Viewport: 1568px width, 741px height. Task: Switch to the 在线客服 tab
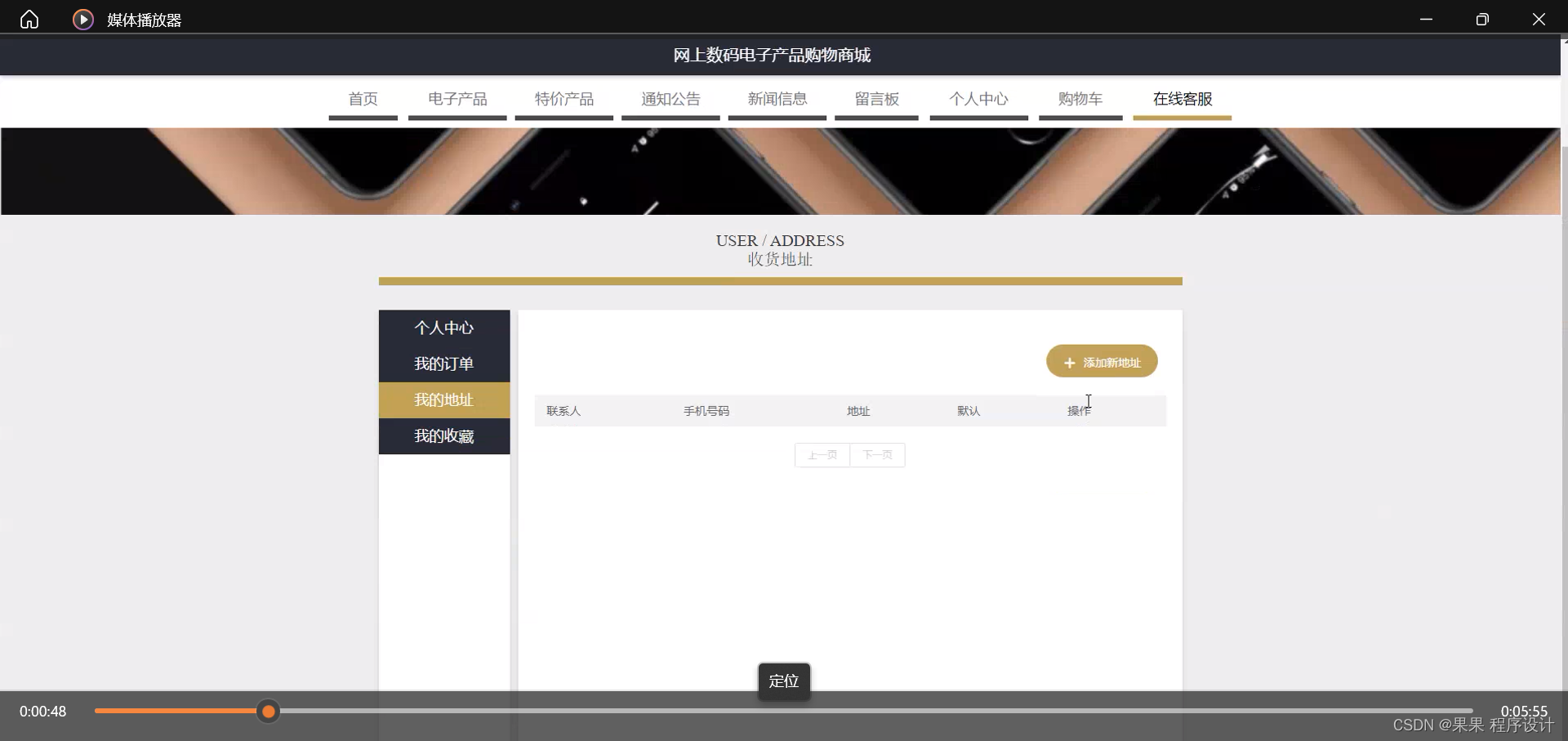[x=1182, y=99]
